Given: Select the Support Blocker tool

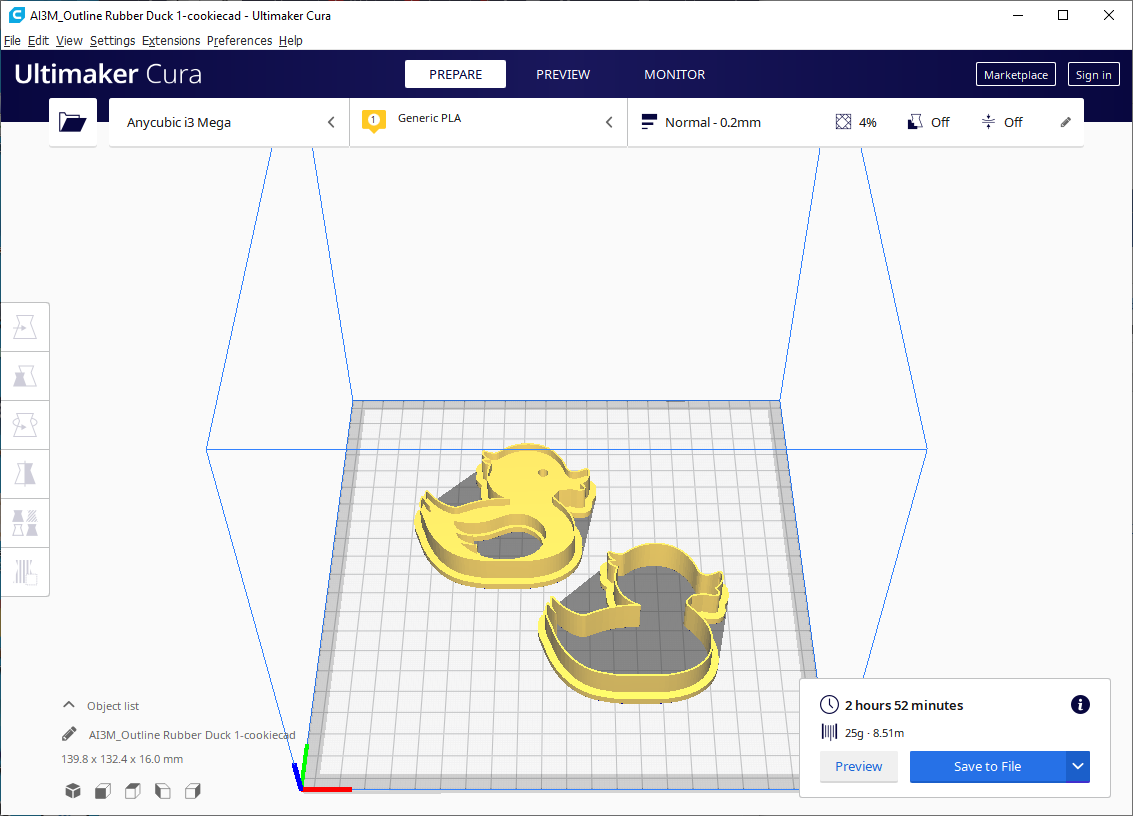Looking at the screenshot, I should [x=25, y=572].
